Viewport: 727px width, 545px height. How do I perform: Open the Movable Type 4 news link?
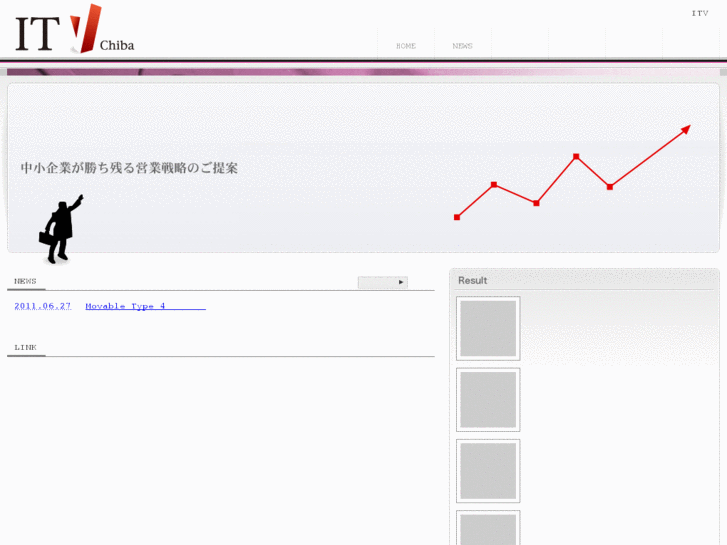pyautogui.click(x=145, y=306)
